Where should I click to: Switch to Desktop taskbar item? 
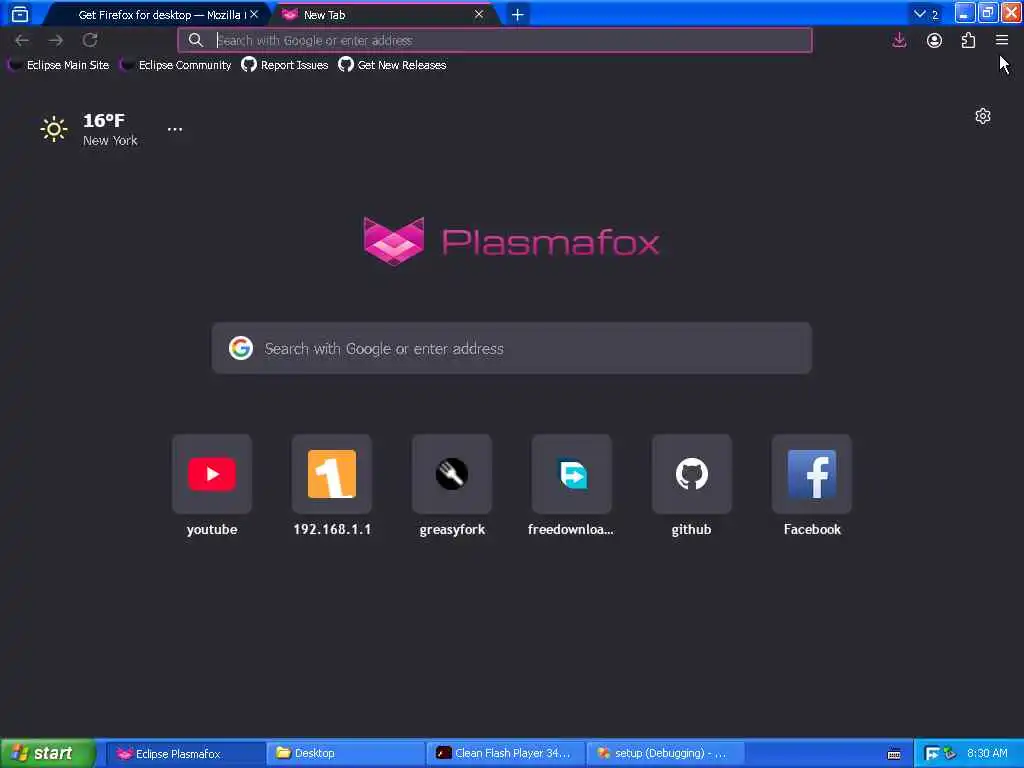click(x=345, y=754)
